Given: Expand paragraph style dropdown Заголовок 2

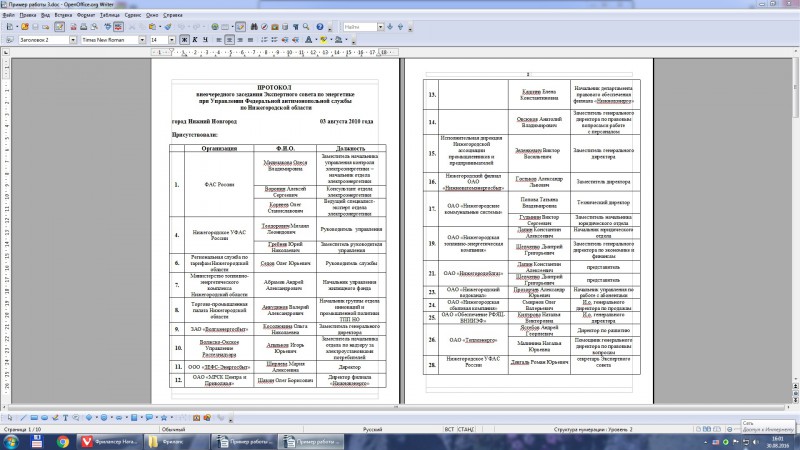Looking at the screenshot, I should 73,40.
